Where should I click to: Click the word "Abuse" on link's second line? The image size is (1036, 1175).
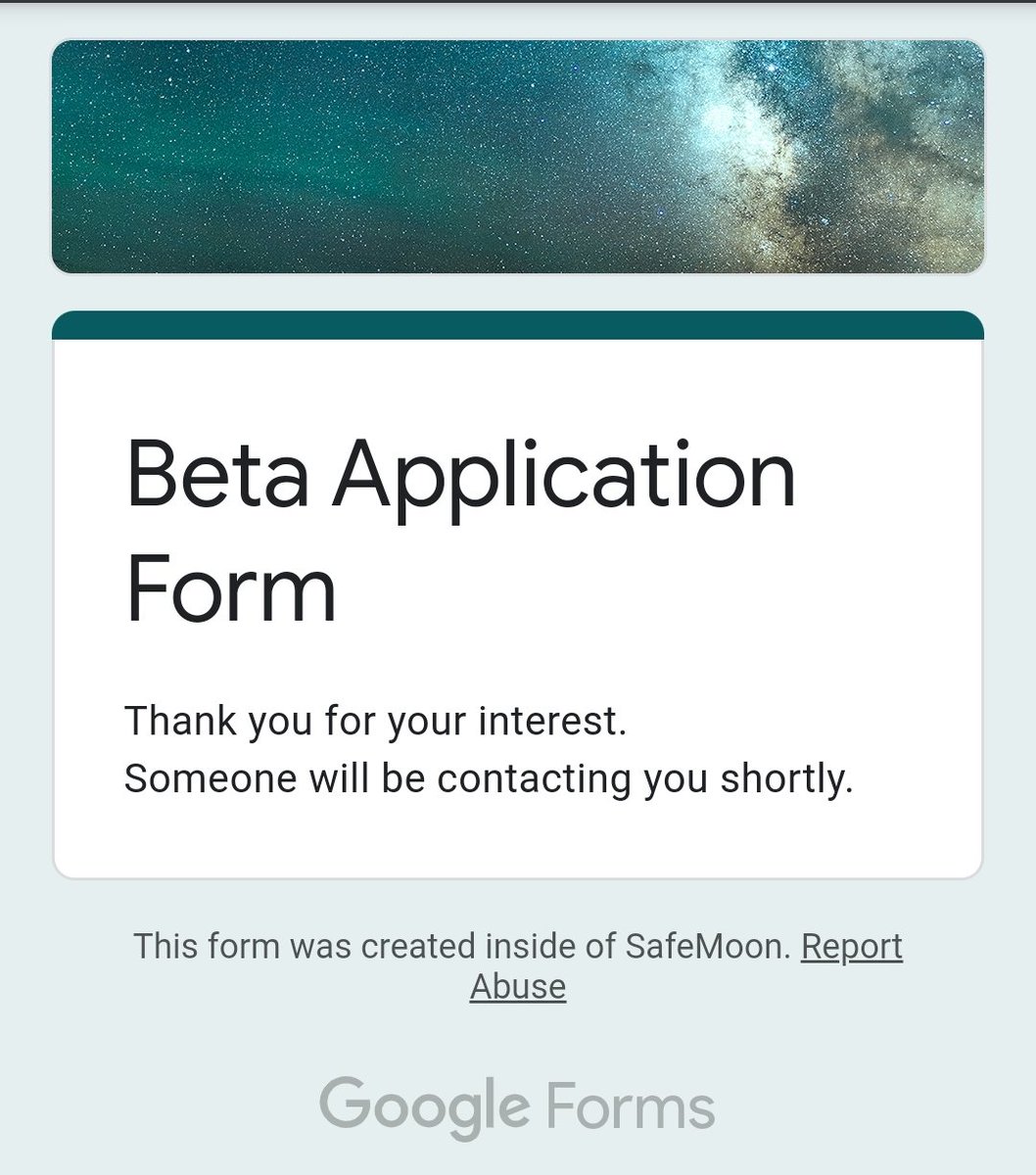[x=517, y=987]
